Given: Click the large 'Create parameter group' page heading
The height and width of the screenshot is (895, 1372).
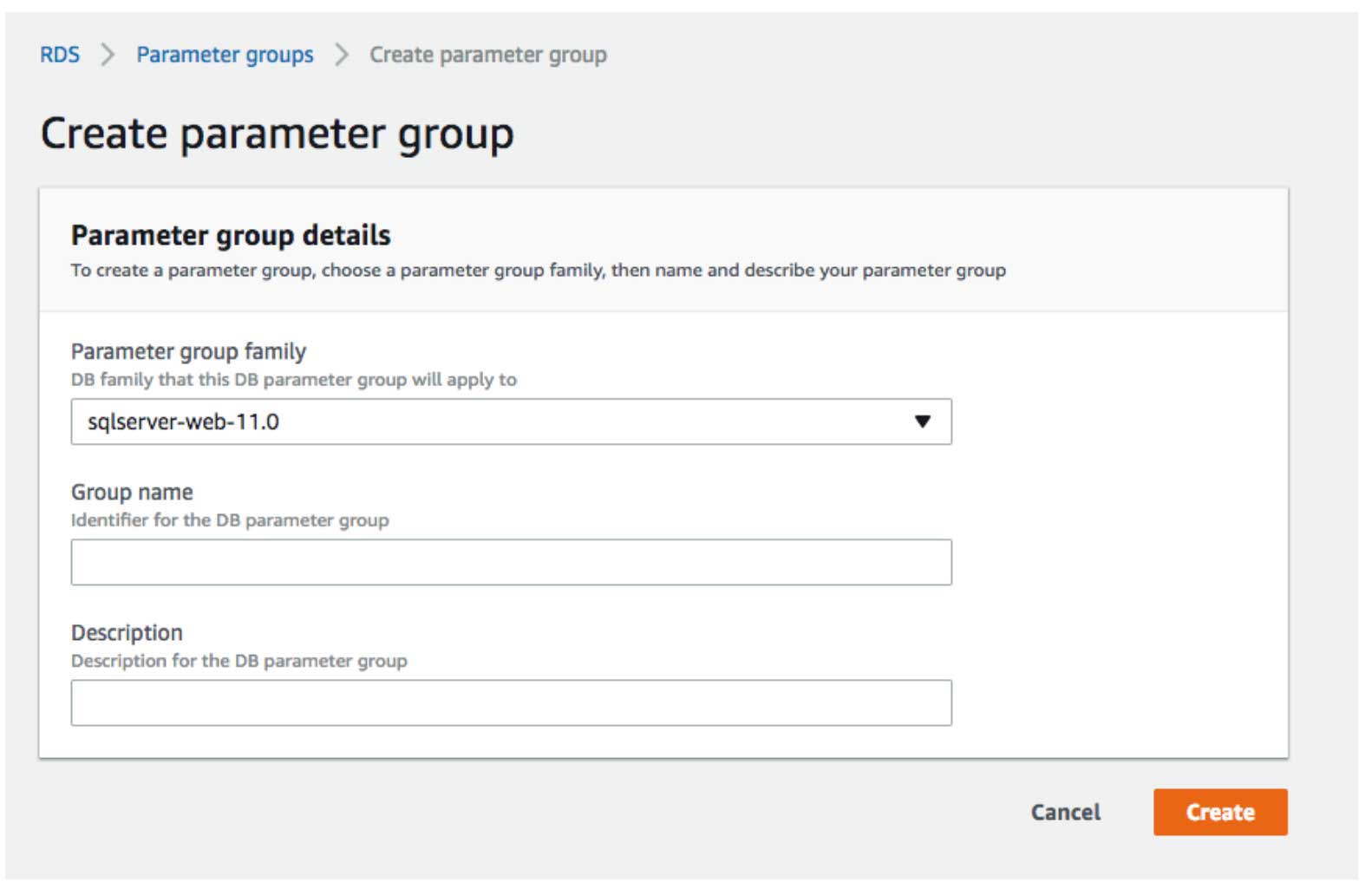Looking at the screenshot, I should [x=277, y=134].
